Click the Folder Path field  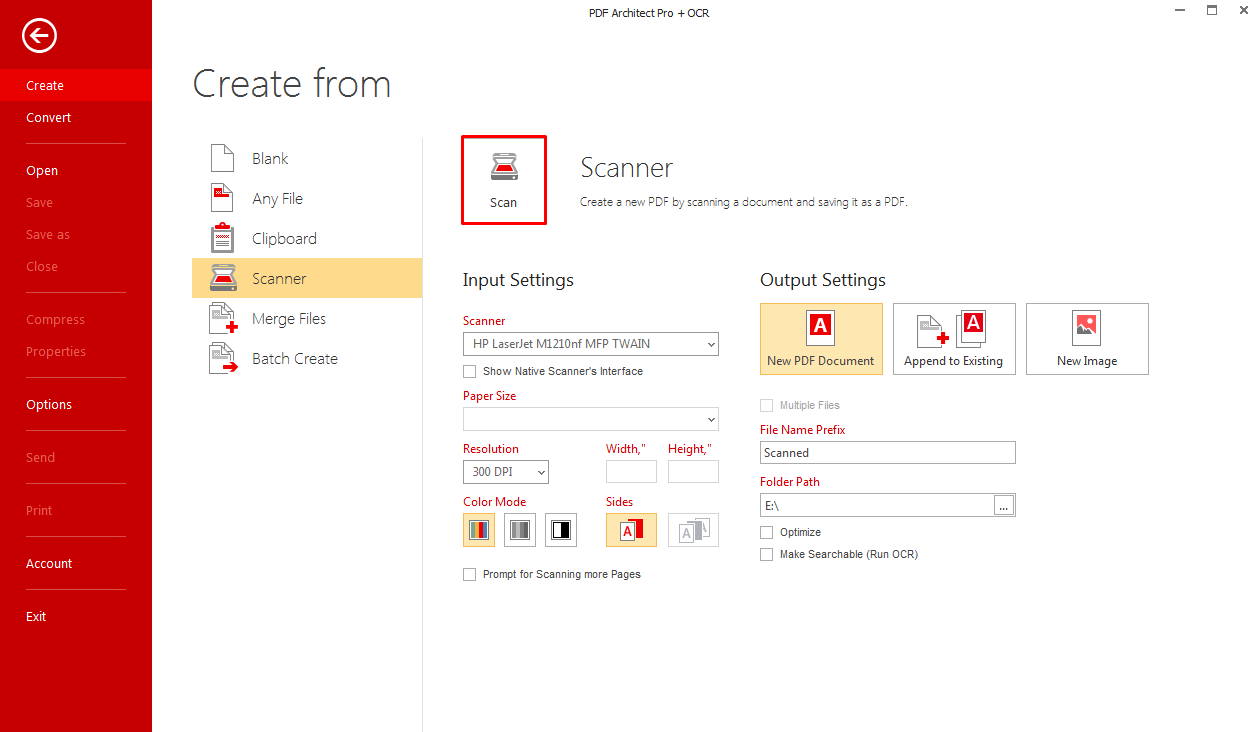[877, 506]
